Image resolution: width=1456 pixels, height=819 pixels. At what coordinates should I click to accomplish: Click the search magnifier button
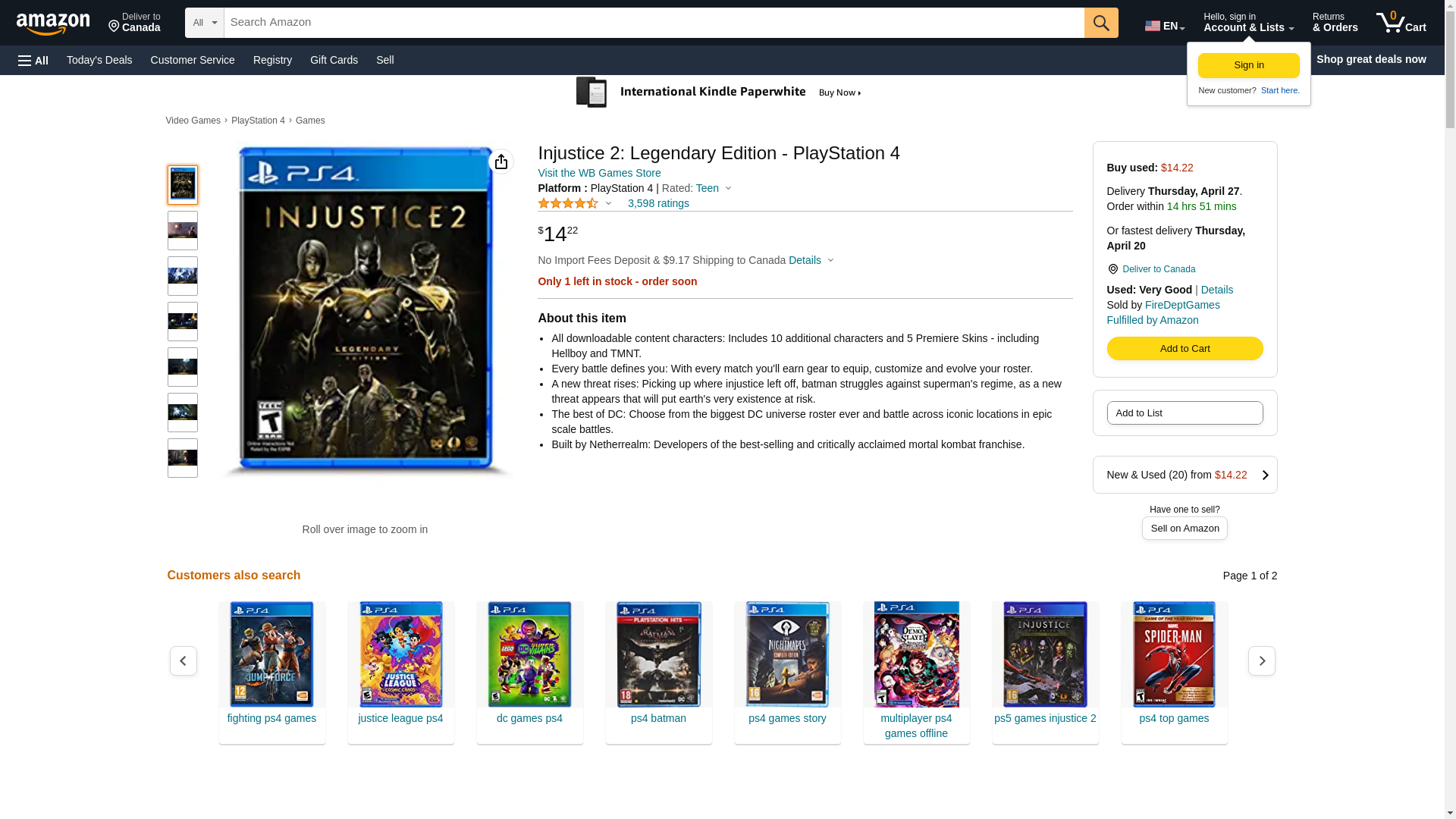click(1100, 23)
